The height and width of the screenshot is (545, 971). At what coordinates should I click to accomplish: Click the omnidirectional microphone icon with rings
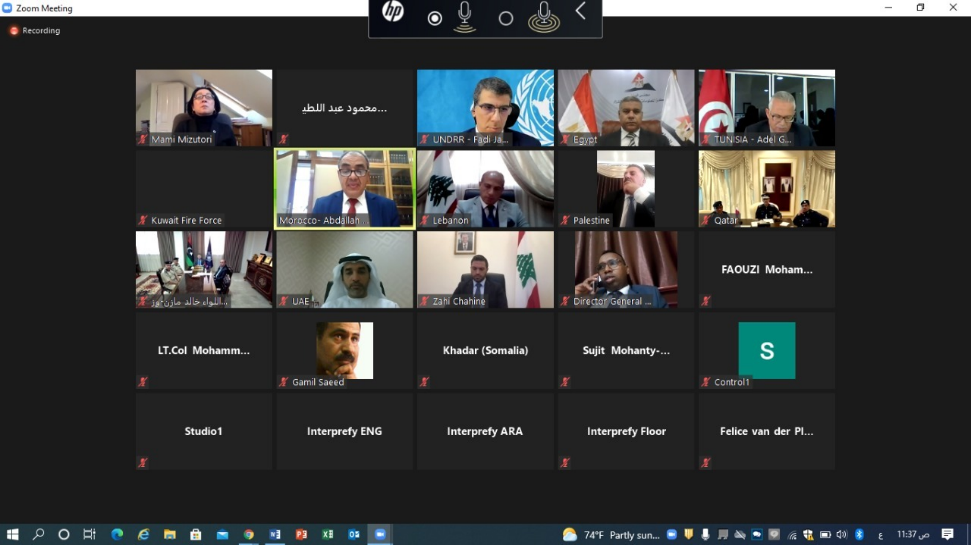coord(544,16)
